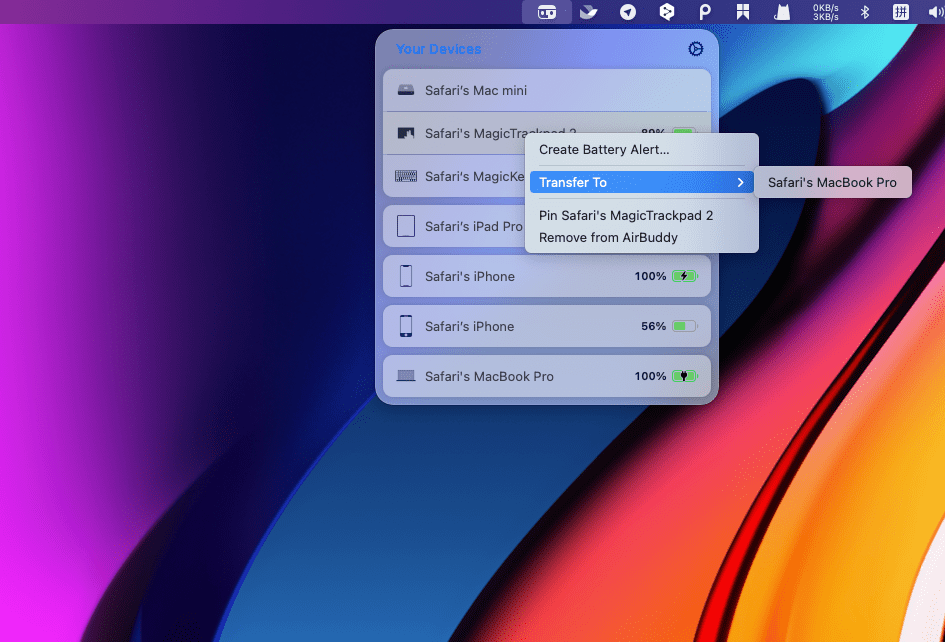945x642 pixels.
Task: Click the MagicTrackpad device icon
Action: pos(405,133)
